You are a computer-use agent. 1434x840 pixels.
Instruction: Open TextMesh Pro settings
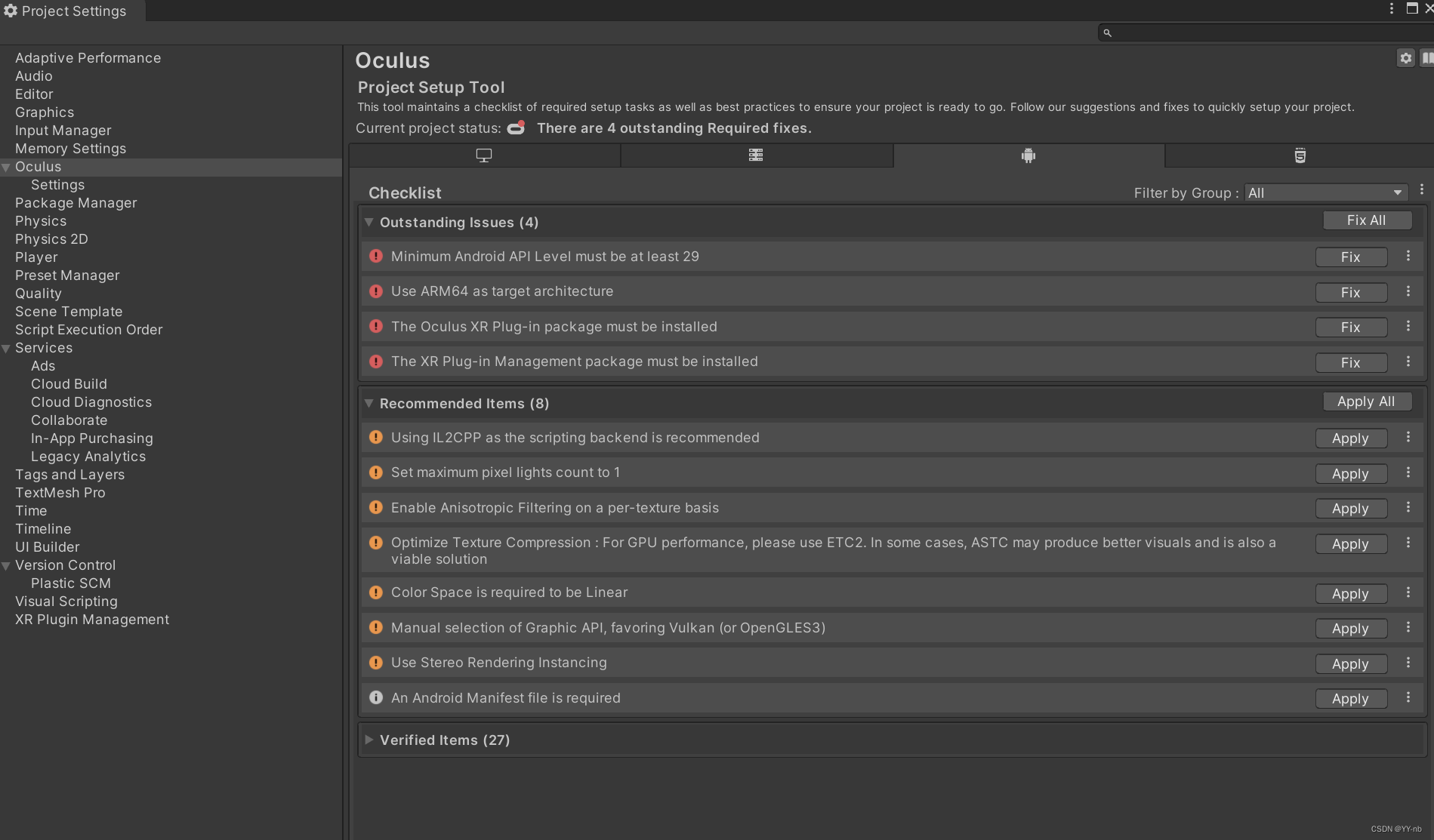60,493
